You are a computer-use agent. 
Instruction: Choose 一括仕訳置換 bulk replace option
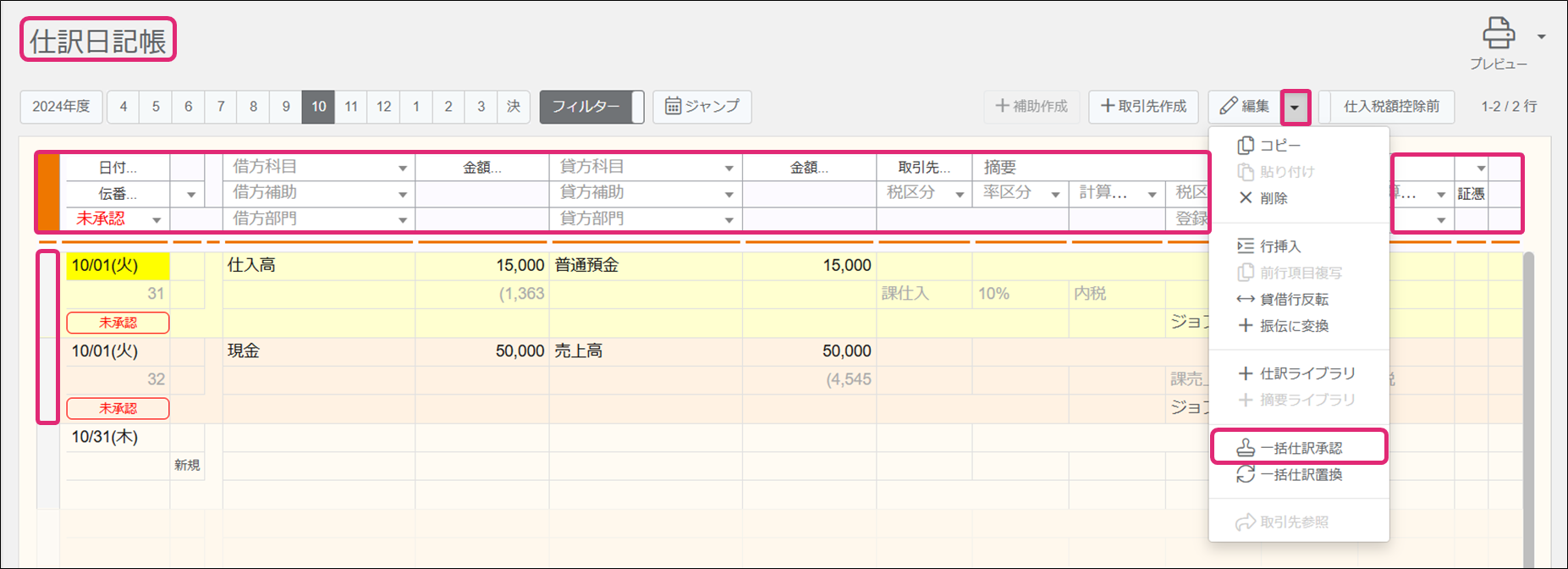click(1300, 475)
